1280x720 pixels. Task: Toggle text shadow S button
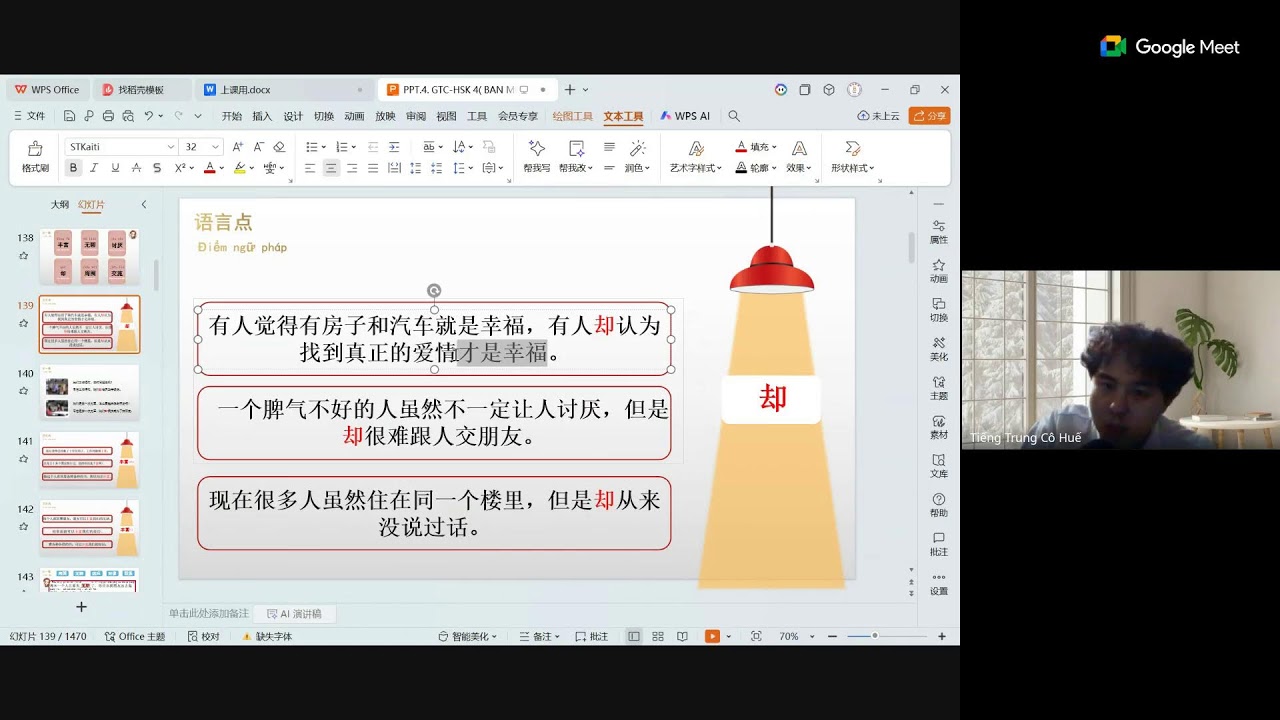click(157, 168)
